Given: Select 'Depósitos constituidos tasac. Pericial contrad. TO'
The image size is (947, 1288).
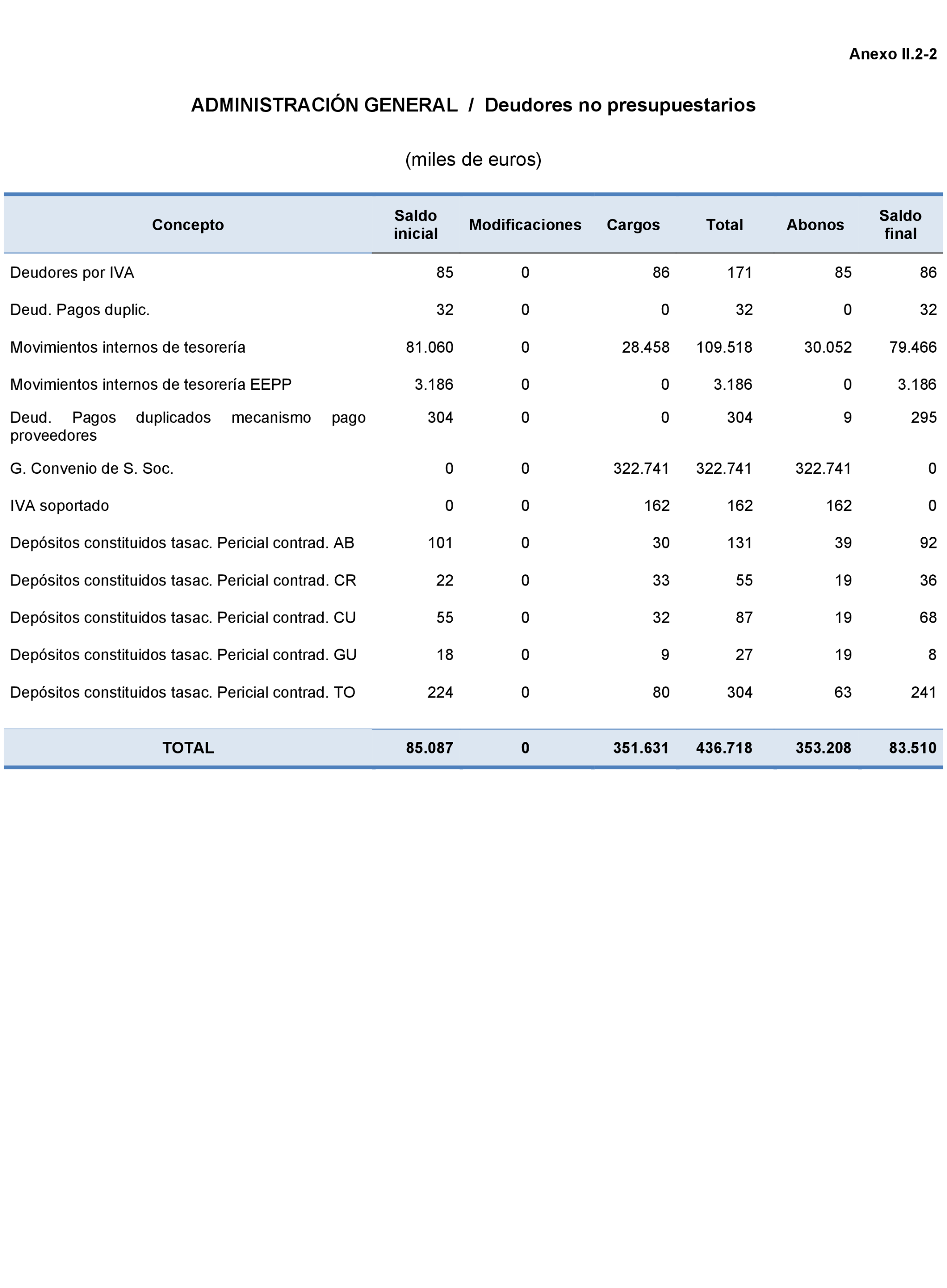Looking at the screenshot, I should [x=183, y=692].
